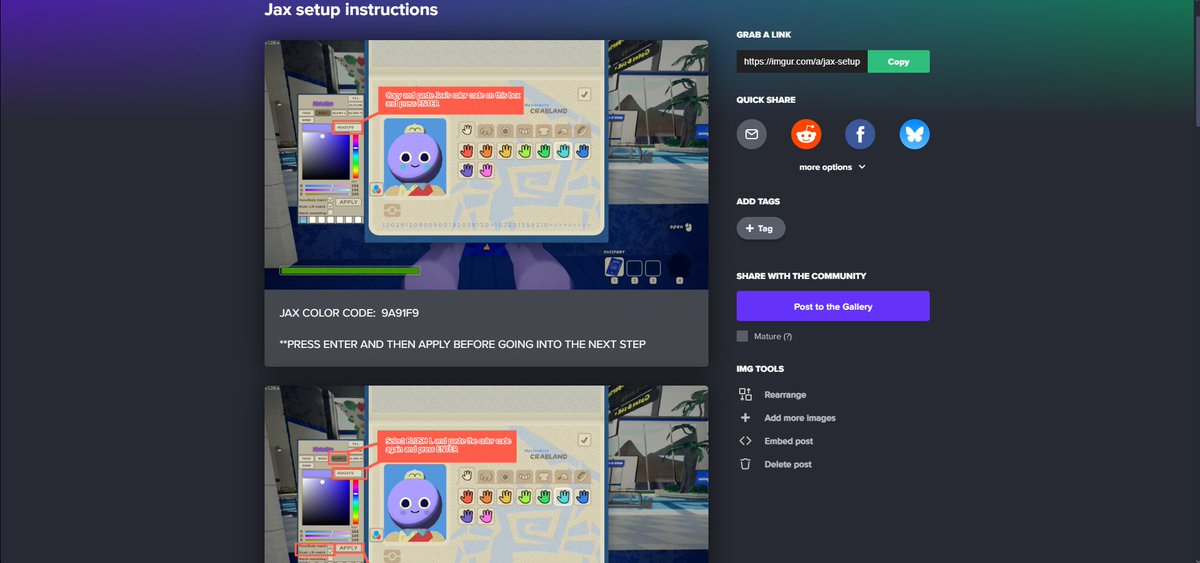Image resolution: width=1200 pixels, height=563 pixels.
Task: Click the PRESS ENTER AND THEN APPLY caption line
Action: (x=462, y=344)
